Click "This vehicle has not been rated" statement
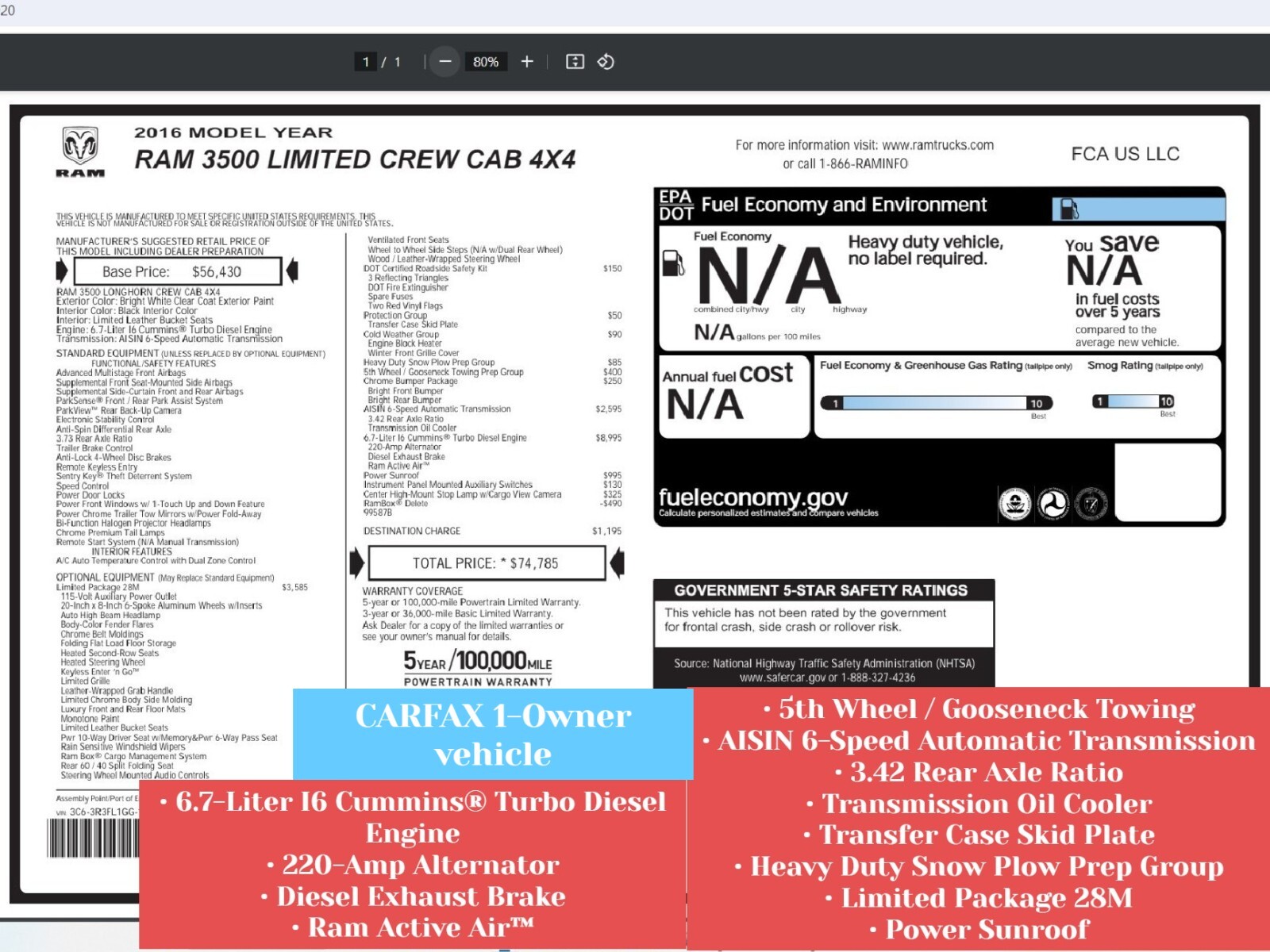Image resolution: width=1270 pixels, height=952 pixels. click(805, 620)
